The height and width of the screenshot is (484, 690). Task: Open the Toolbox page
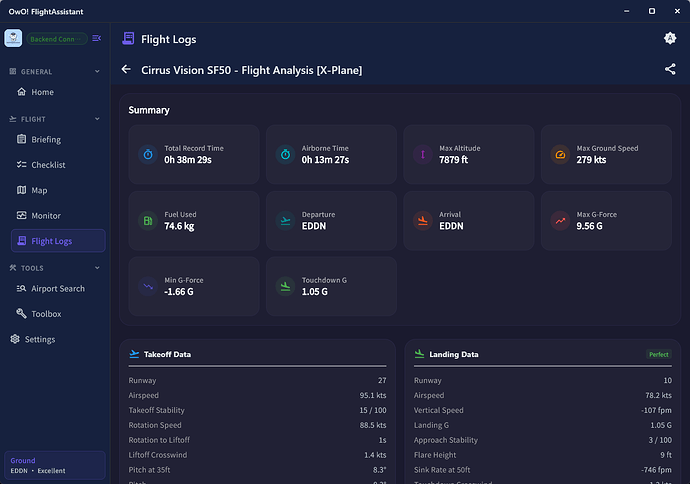coord(58,314)
